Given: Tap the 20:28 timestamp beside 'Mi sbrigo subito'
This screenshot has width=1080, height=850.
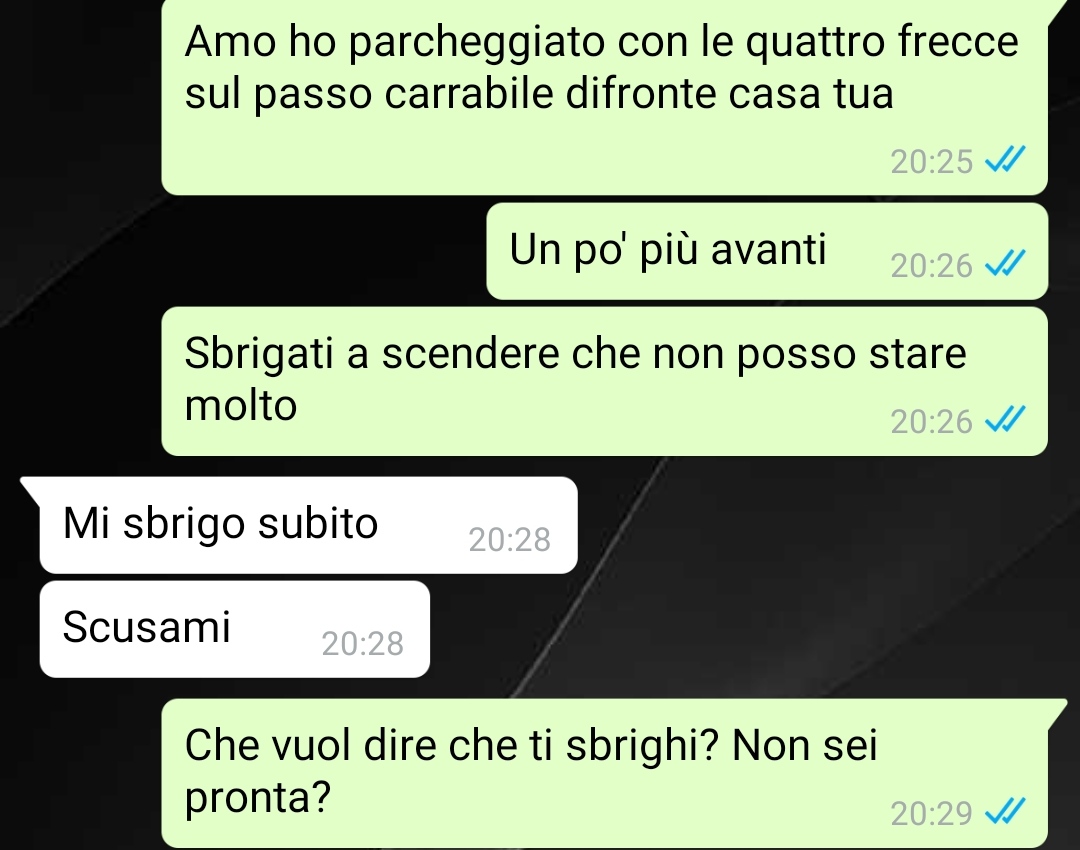Looking at the screenshot, I should pos(510,539).
